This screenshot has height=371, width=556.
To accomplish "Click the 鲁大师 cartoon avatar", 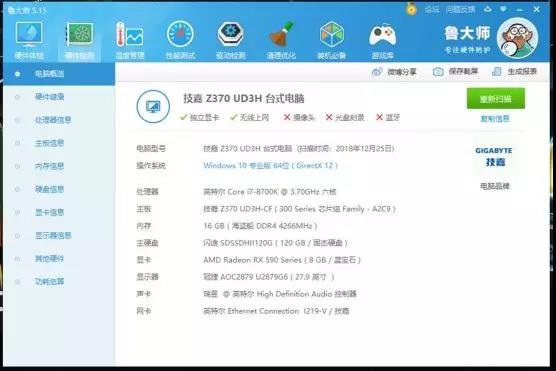I will click(517, 38).
